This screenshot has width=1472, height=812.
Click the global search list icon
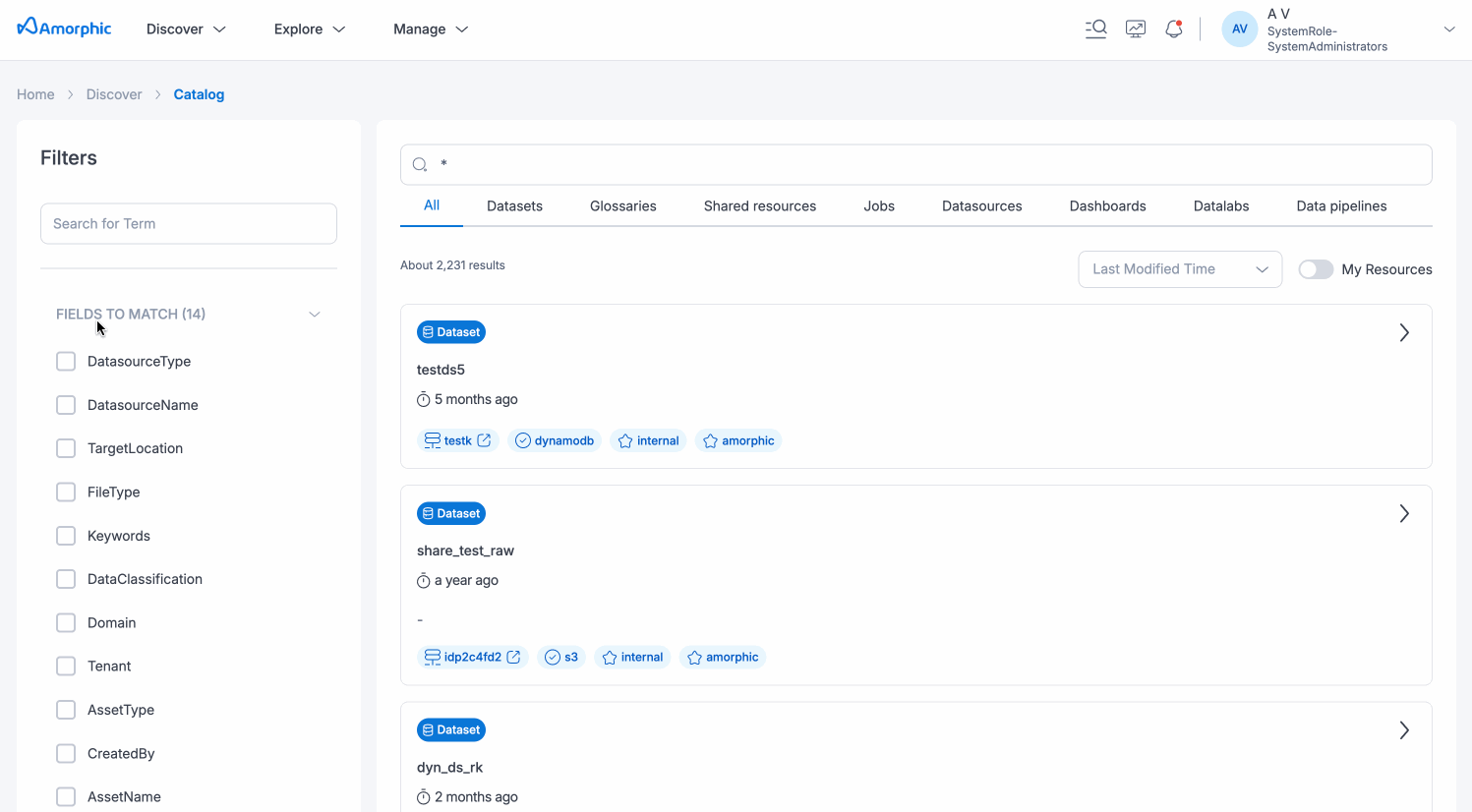[1095, 29]
